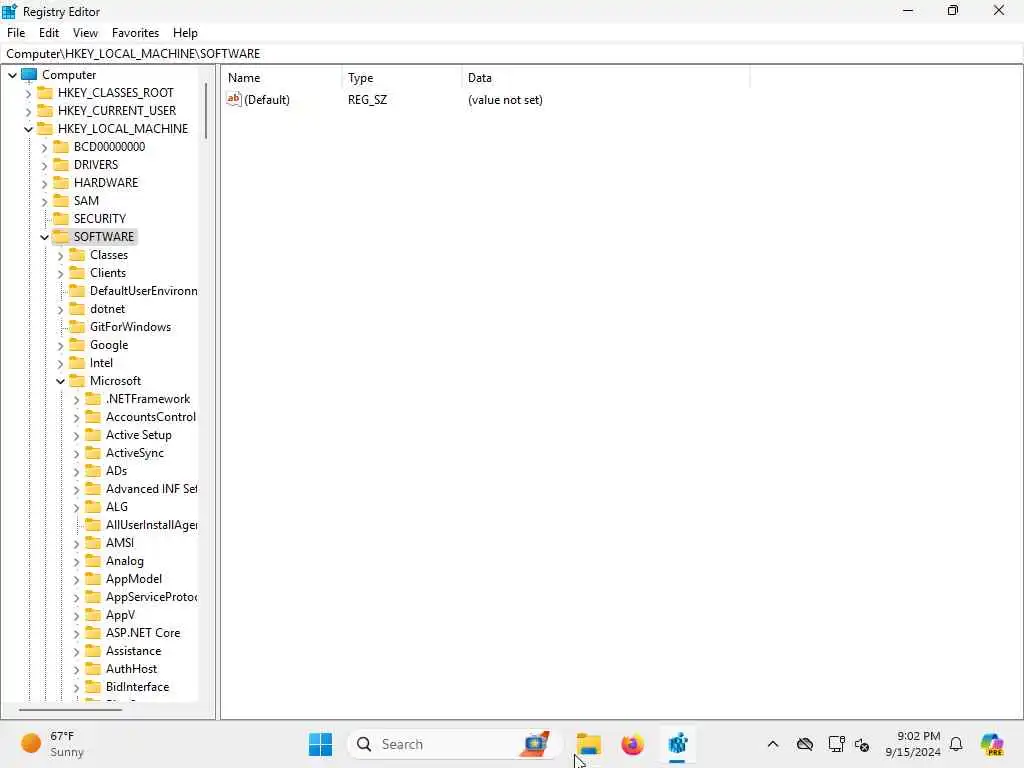Select the ASP.NET Core key

coord(143,633)
